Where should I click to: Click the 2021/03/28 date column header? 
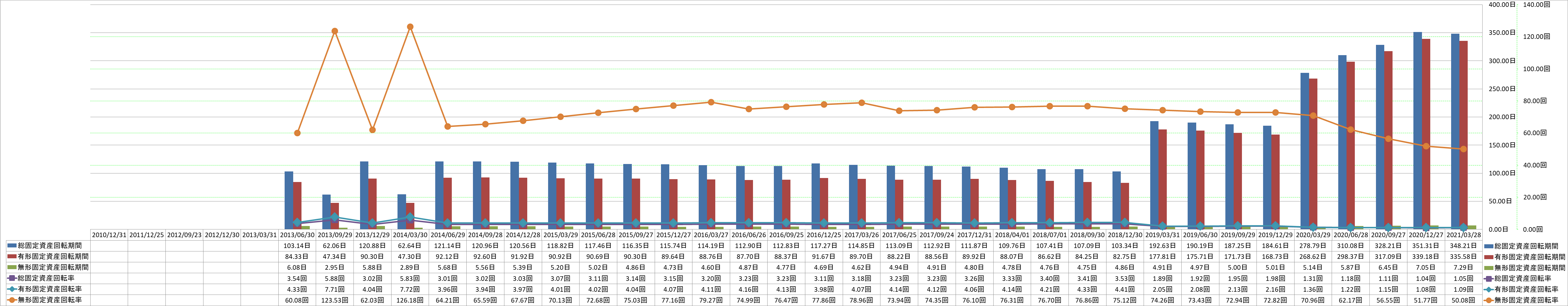click(x=1463, y=235)
